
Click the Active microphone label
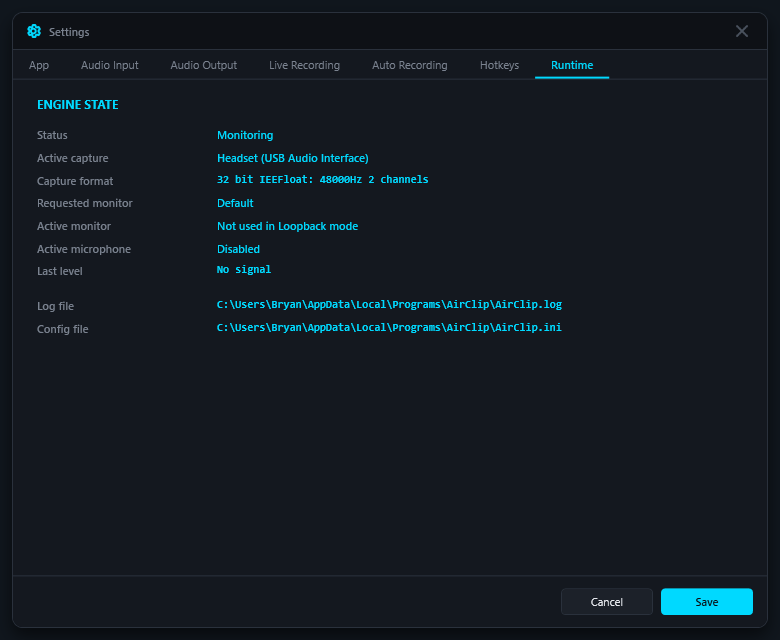click(84, 249)
